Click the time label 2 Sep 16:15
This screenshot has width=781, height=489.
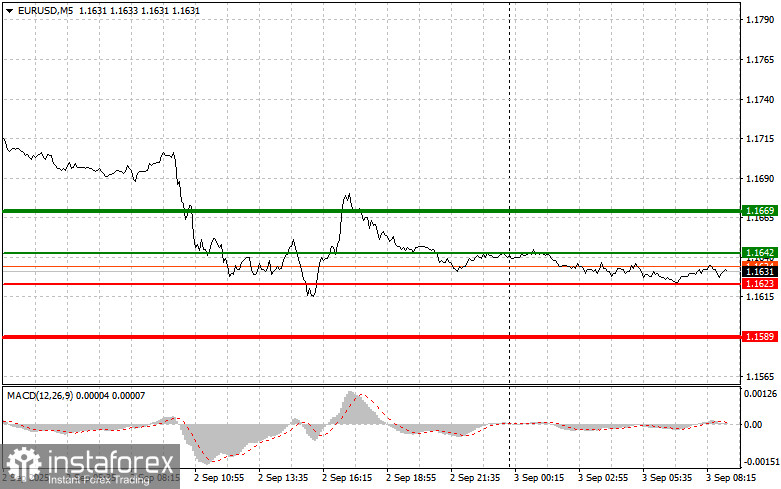(x=347, y=478)
